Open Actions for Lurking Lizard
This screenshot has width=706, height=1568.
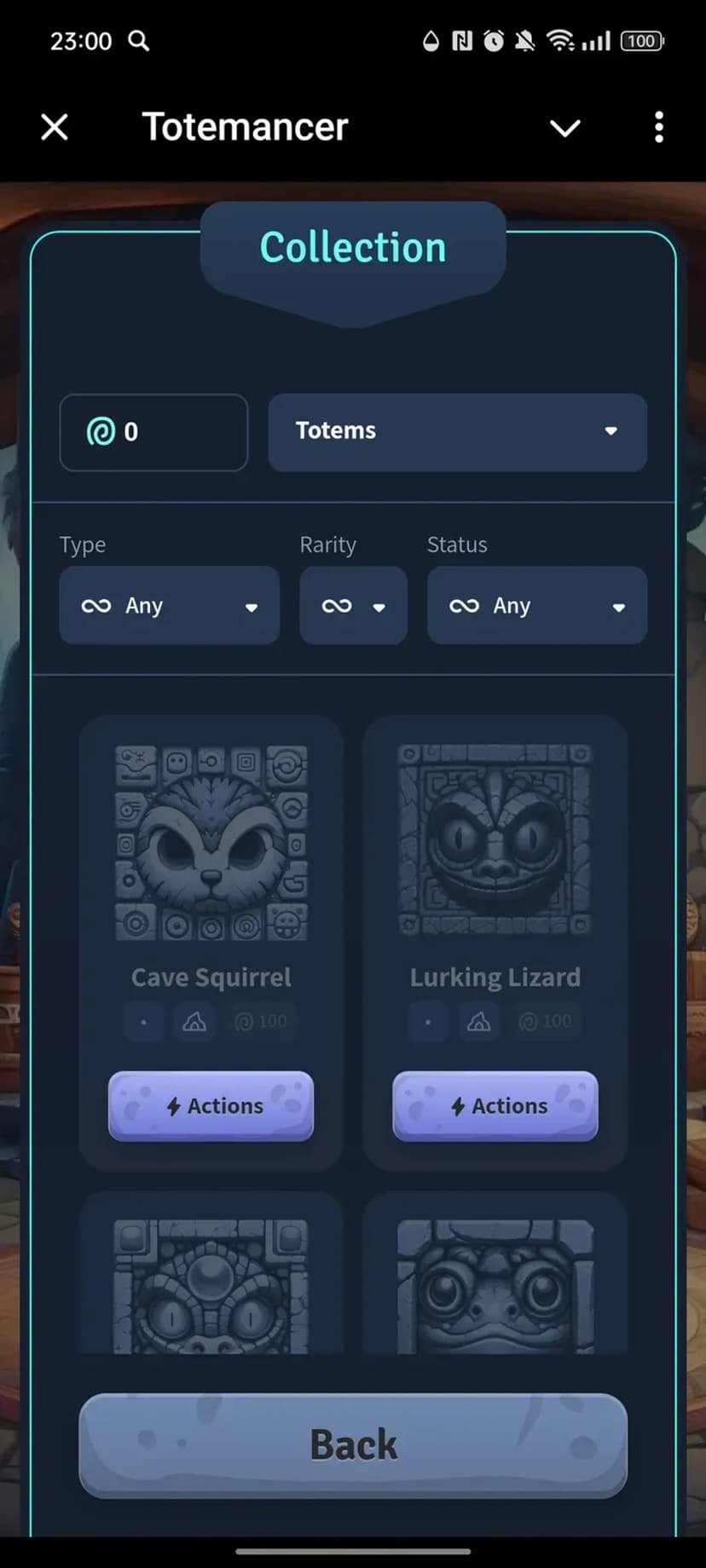tap(495, 1106)
